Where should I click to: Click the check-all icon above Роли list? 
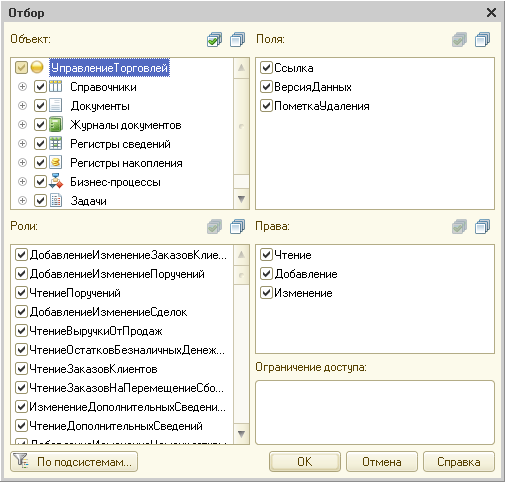pos(214,227)
